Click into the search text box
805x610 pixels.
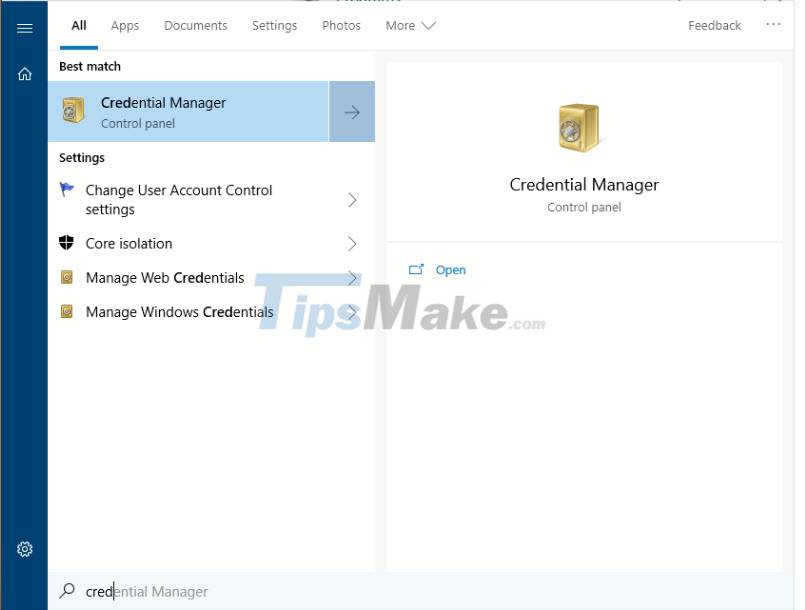(300, 591)
